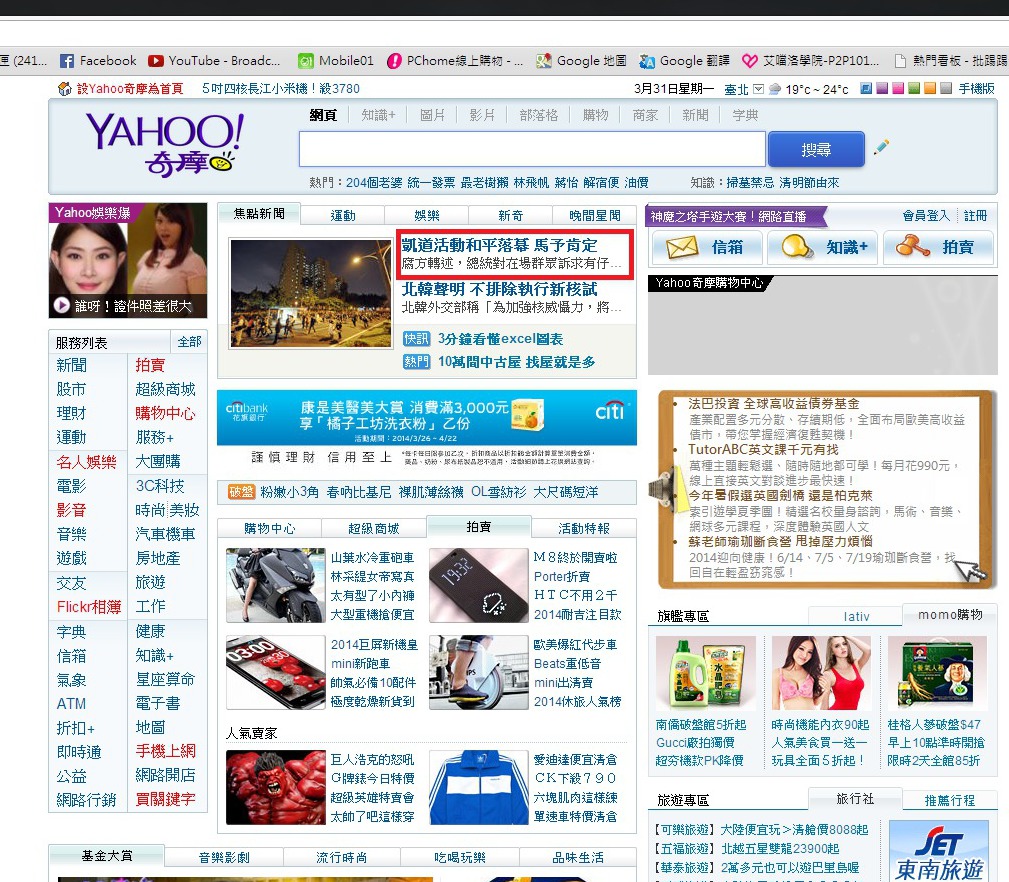Open 全部 services link
Viewport: 1009px width, 882px height.
tap(189, 342)
